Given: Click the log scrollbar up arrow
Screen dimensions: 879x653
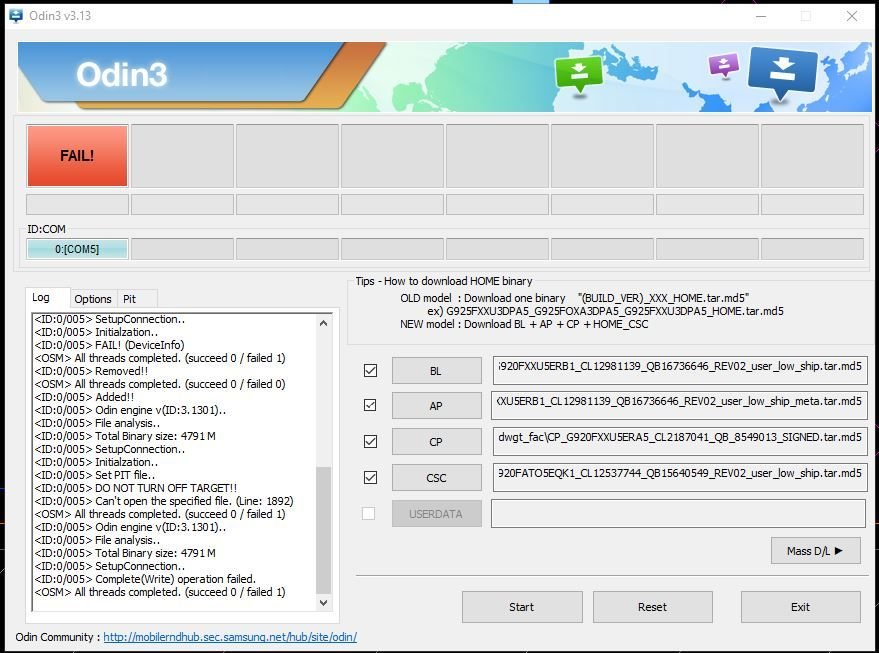Looking at the screenshot, I should pyautogui.click(x=323, y=323).
